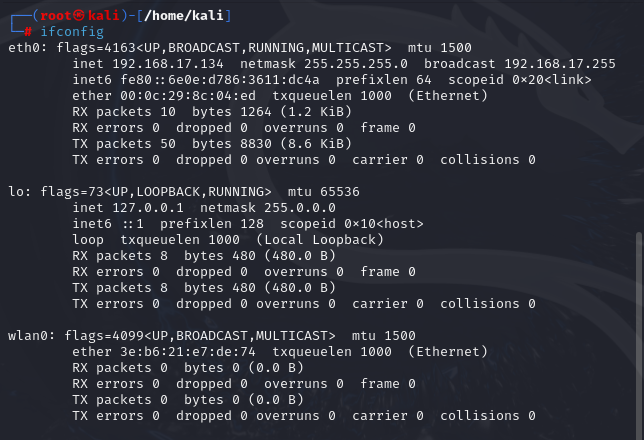Click the broadcast address 192.168.17.255
644x440 pixels.
(560, 64)
